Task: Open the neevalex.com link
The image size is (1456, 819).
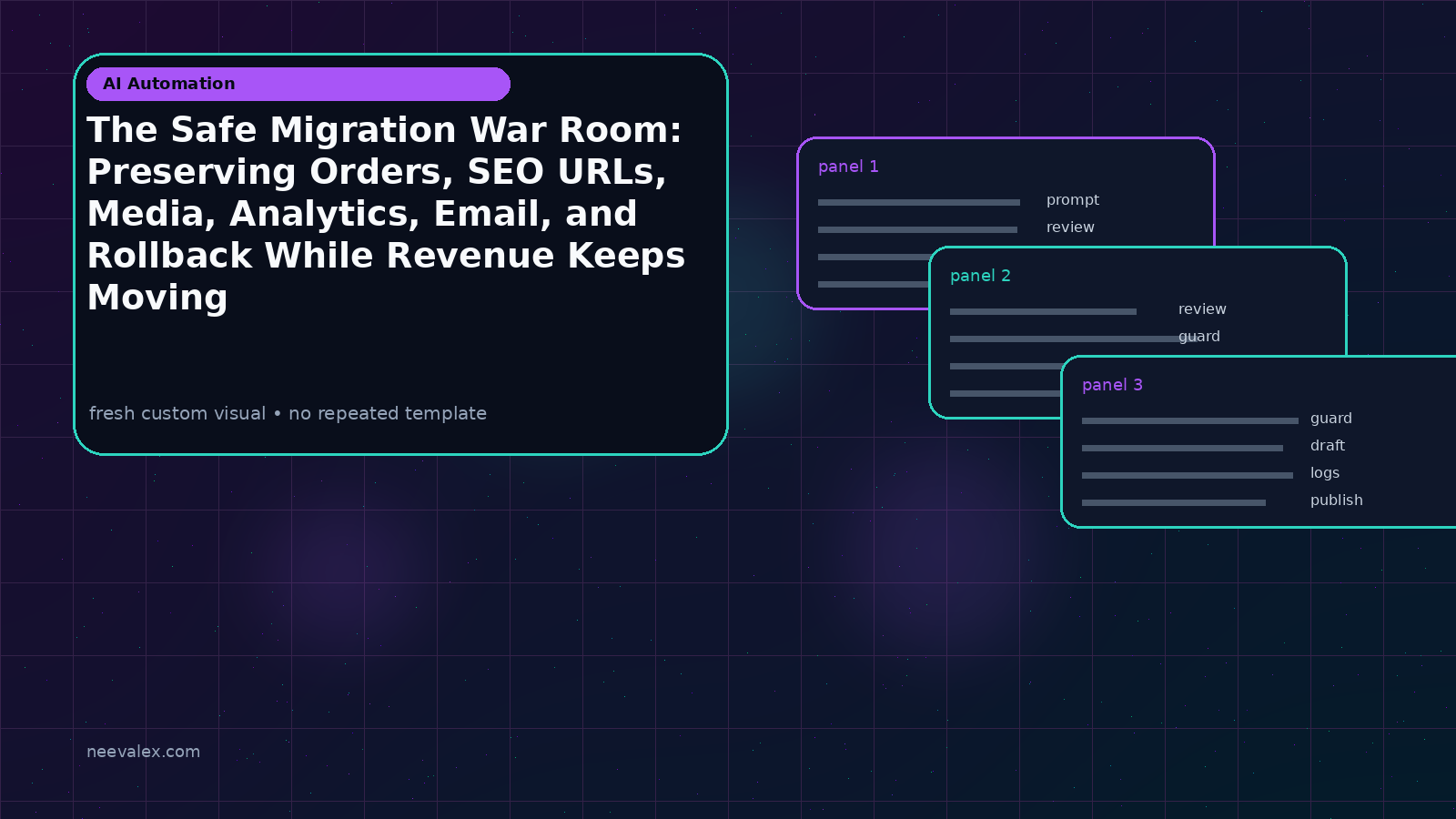Action: pos(143,752)
